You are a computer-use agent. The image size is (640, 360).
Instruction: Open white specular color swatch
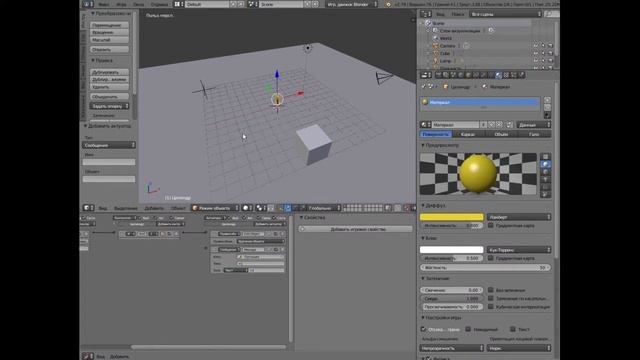coord(451,249)
